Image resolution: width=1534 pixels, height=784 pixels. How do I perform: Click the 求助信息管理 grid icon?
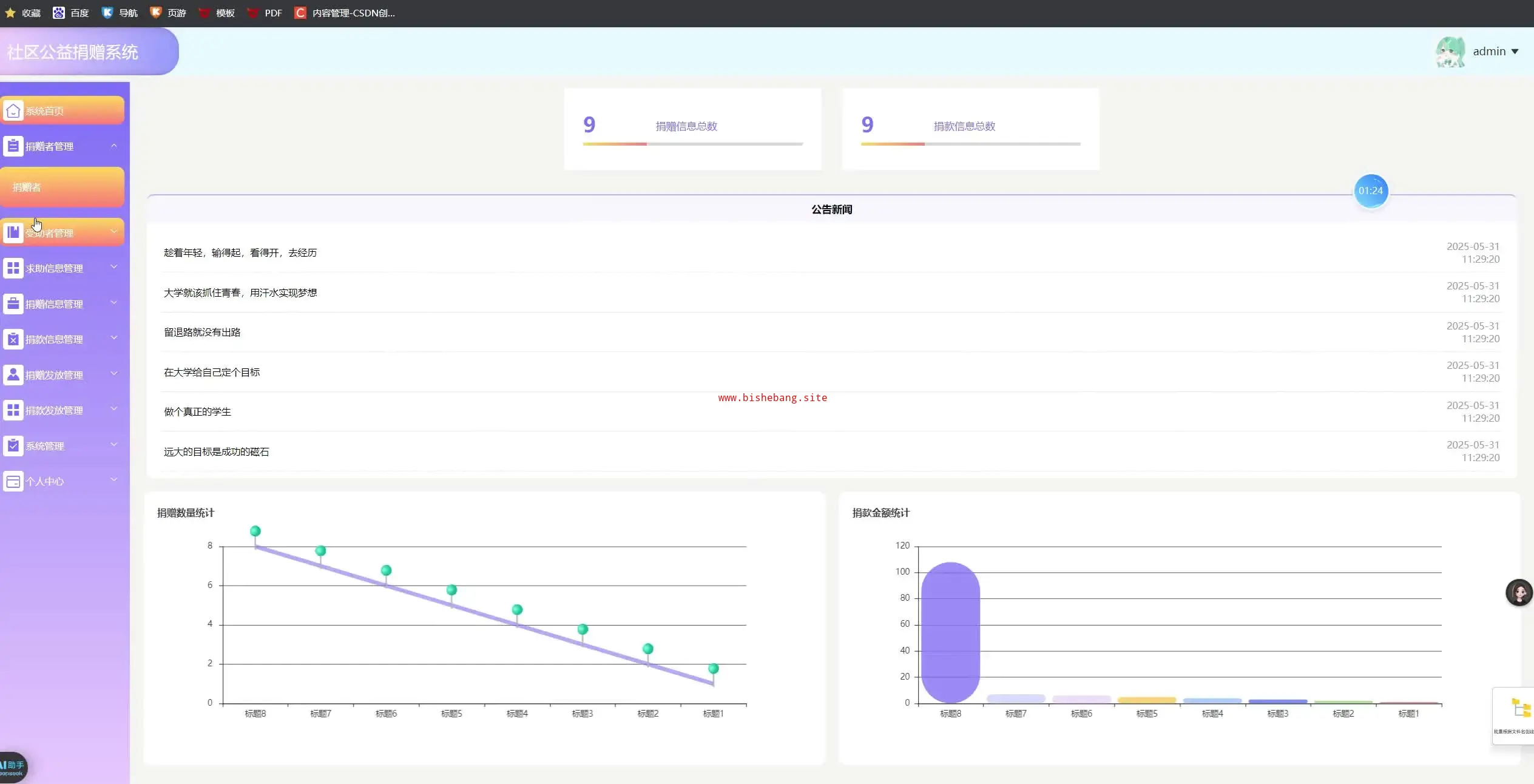(x=13, y=268)
